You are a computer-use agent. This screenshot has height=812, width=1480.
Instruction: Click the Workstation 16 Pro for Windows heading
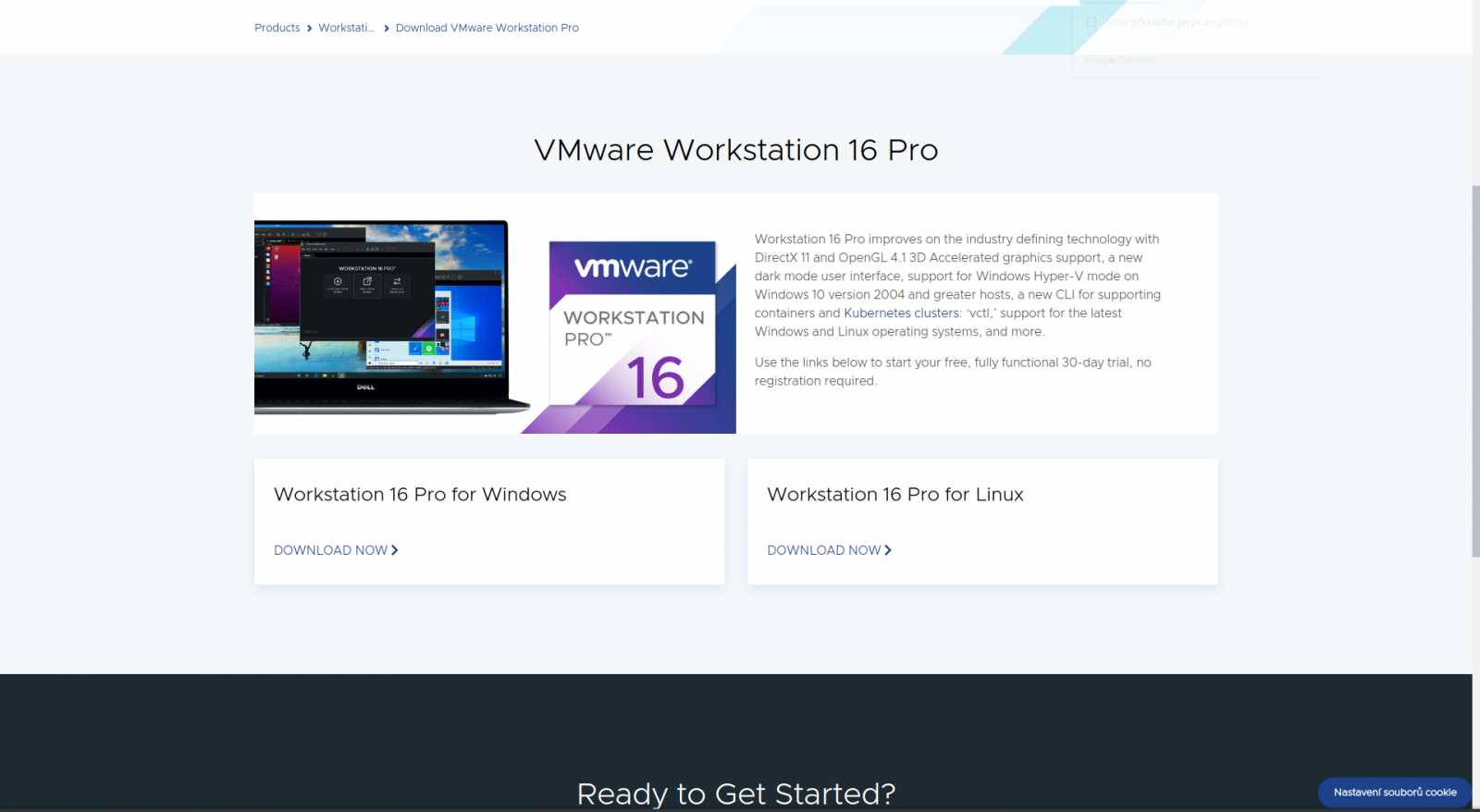click(x=420, y=495)
